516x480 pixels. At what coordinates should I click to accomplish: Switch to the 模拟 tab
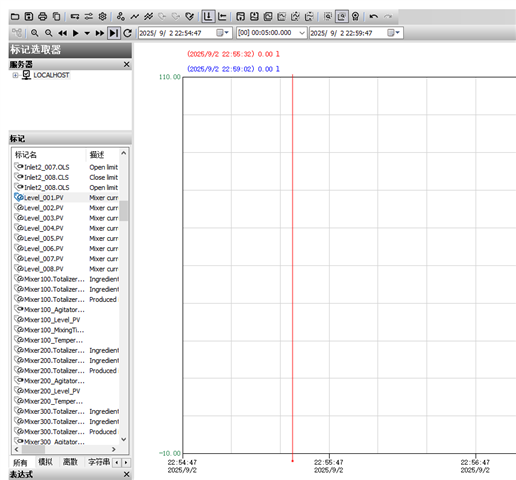coord(45,462)
